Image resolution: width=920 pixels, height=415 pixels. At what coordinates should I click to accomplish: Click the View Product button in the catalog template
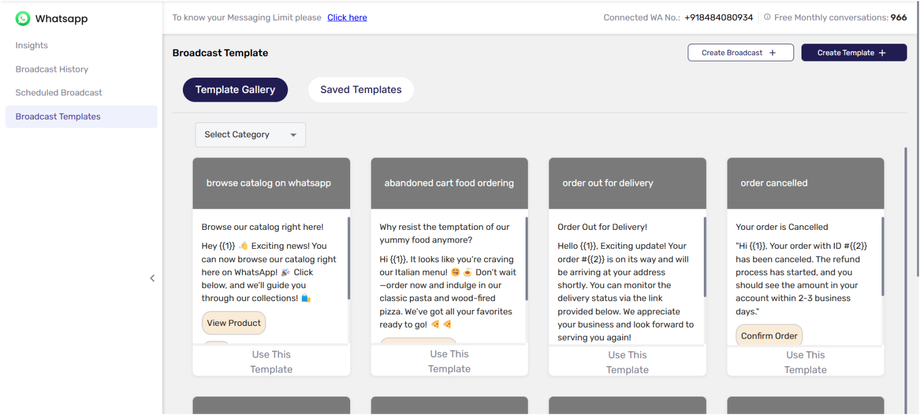click(233, 323)
